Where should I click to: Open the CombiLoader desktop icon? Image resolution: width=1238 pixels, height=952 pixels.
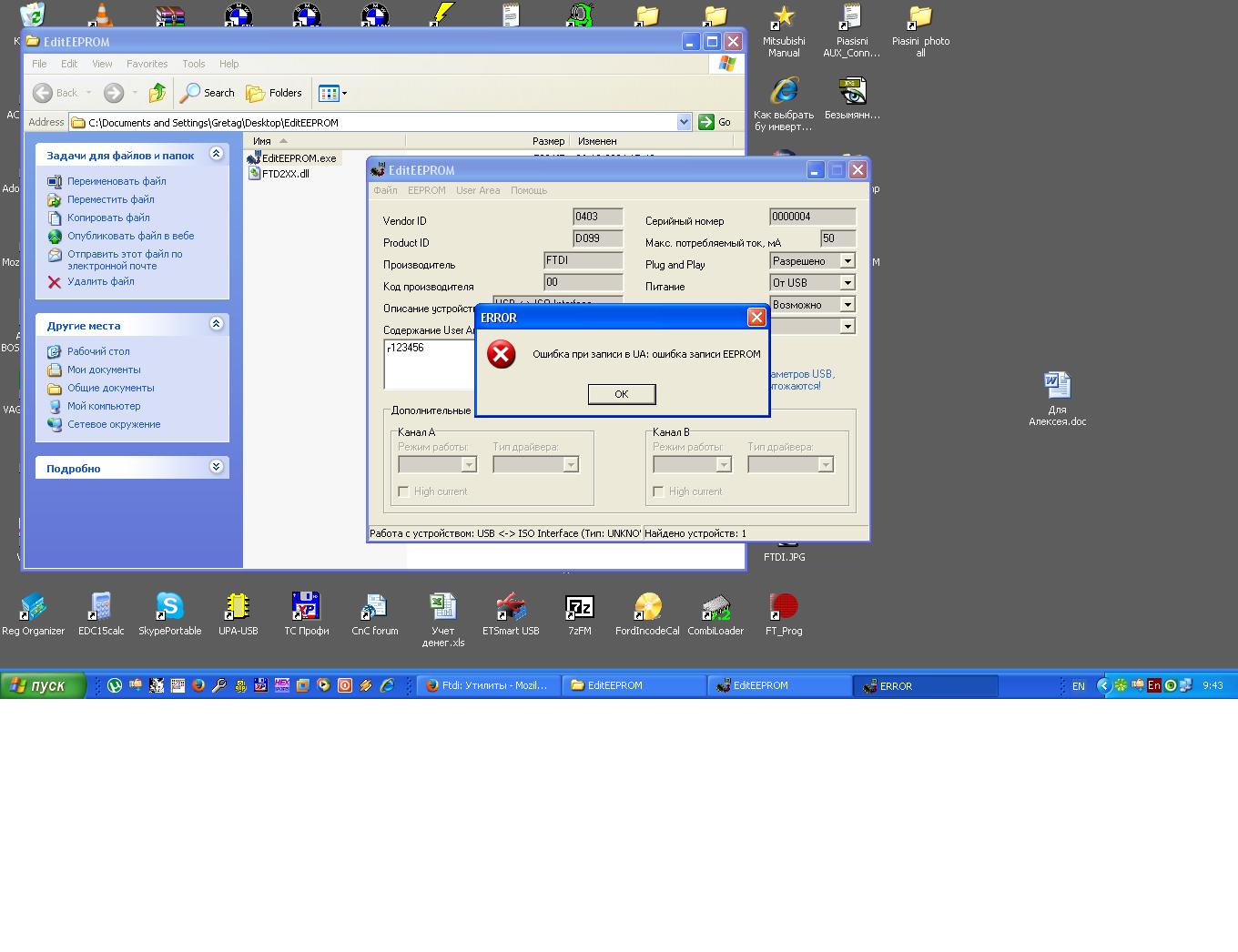pyautogui.click(x=715, y=607)
